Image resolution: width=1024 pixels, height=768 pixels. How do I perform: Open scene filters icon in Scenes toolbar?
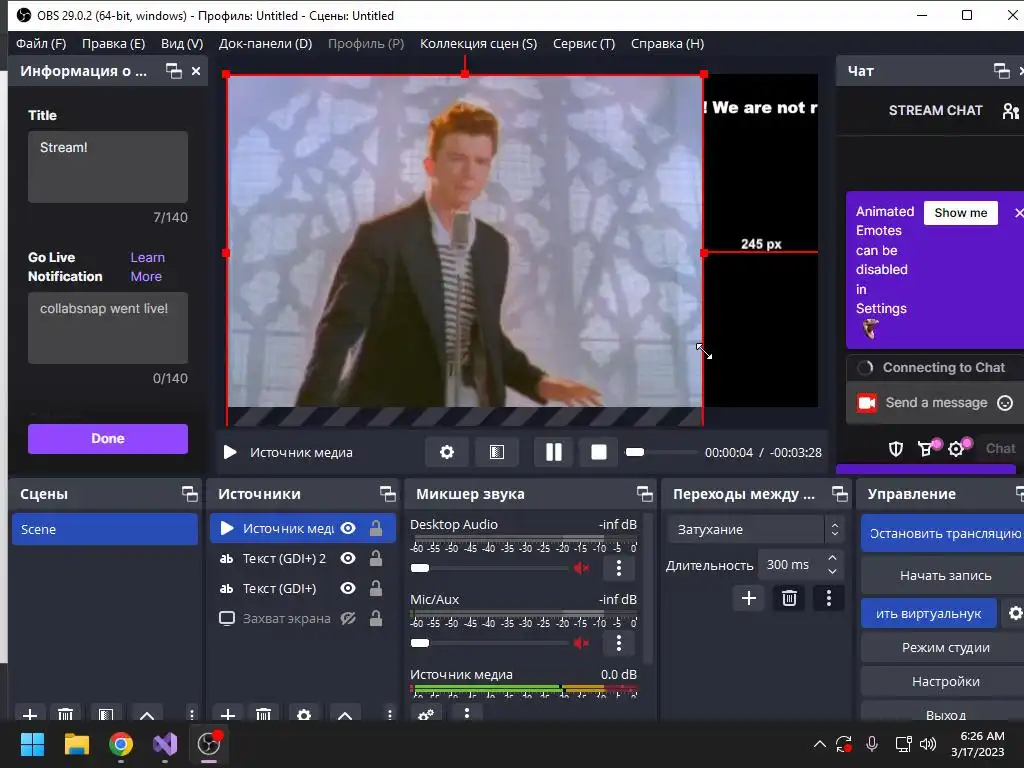pos(106,714)
